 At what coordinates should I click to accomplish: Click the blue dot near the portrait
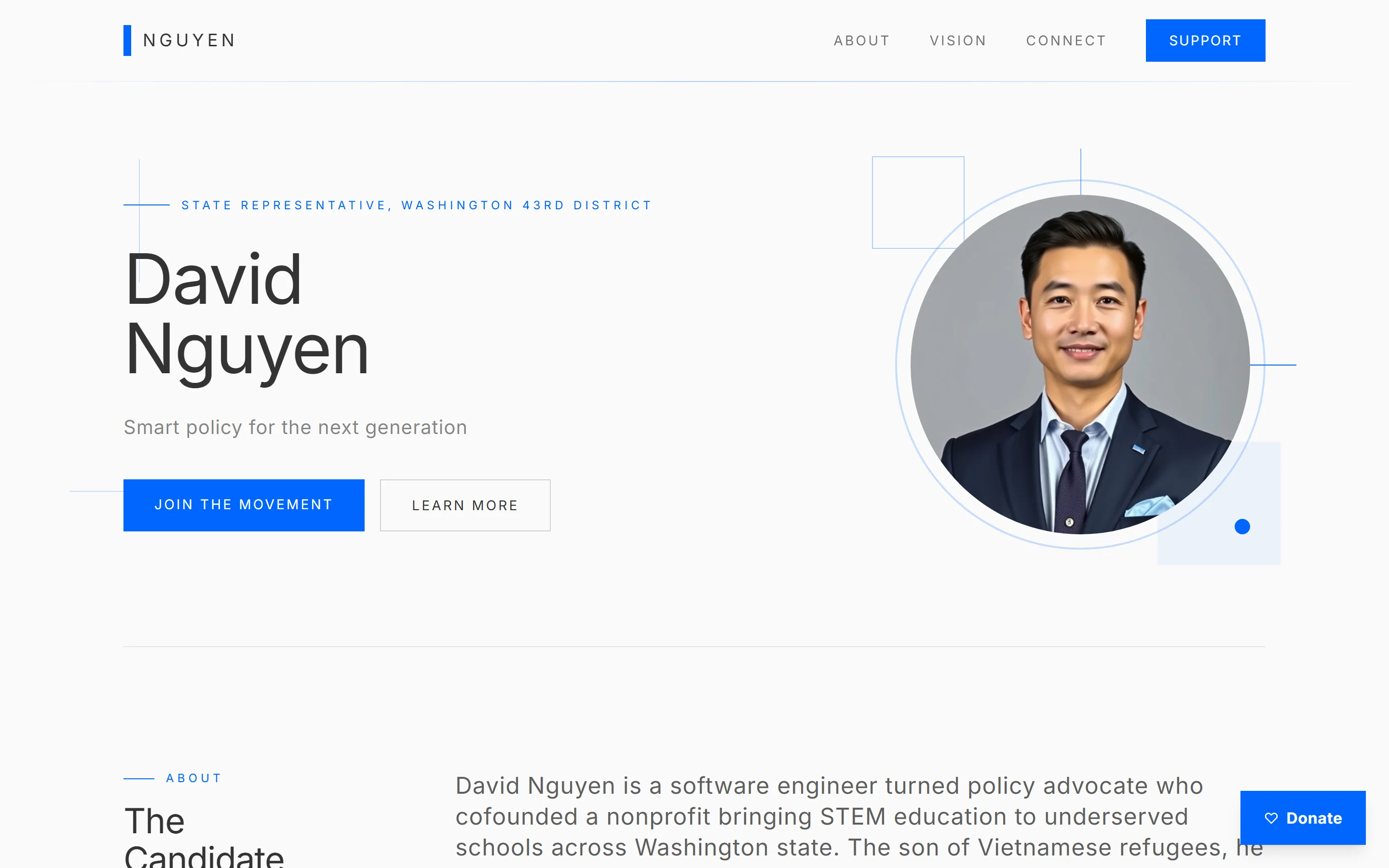(x=1243, y=527)
